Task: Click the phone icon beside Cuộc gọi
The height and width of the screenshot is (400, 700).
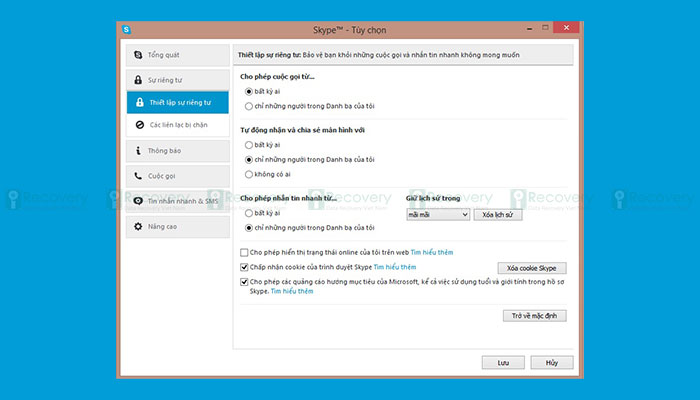Action: point(138,176)
